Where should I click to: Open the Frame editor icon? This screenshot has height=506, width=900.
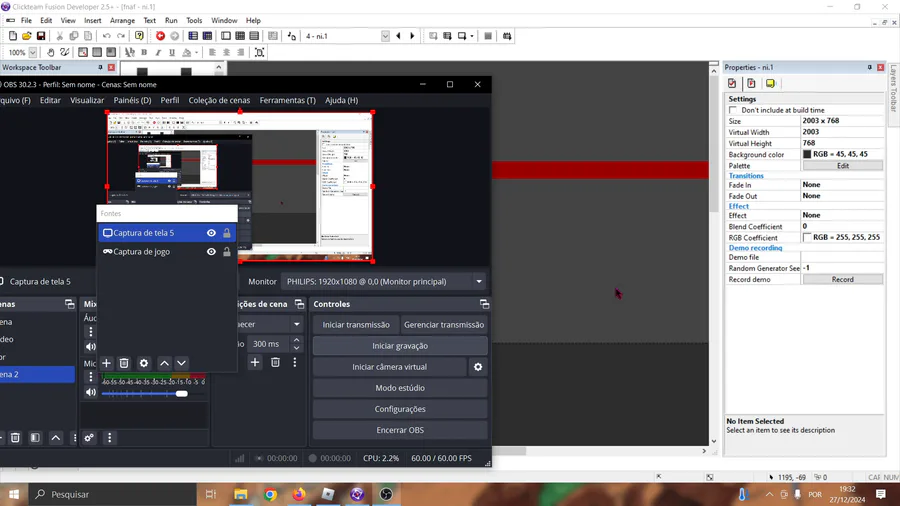click(226, 36)
